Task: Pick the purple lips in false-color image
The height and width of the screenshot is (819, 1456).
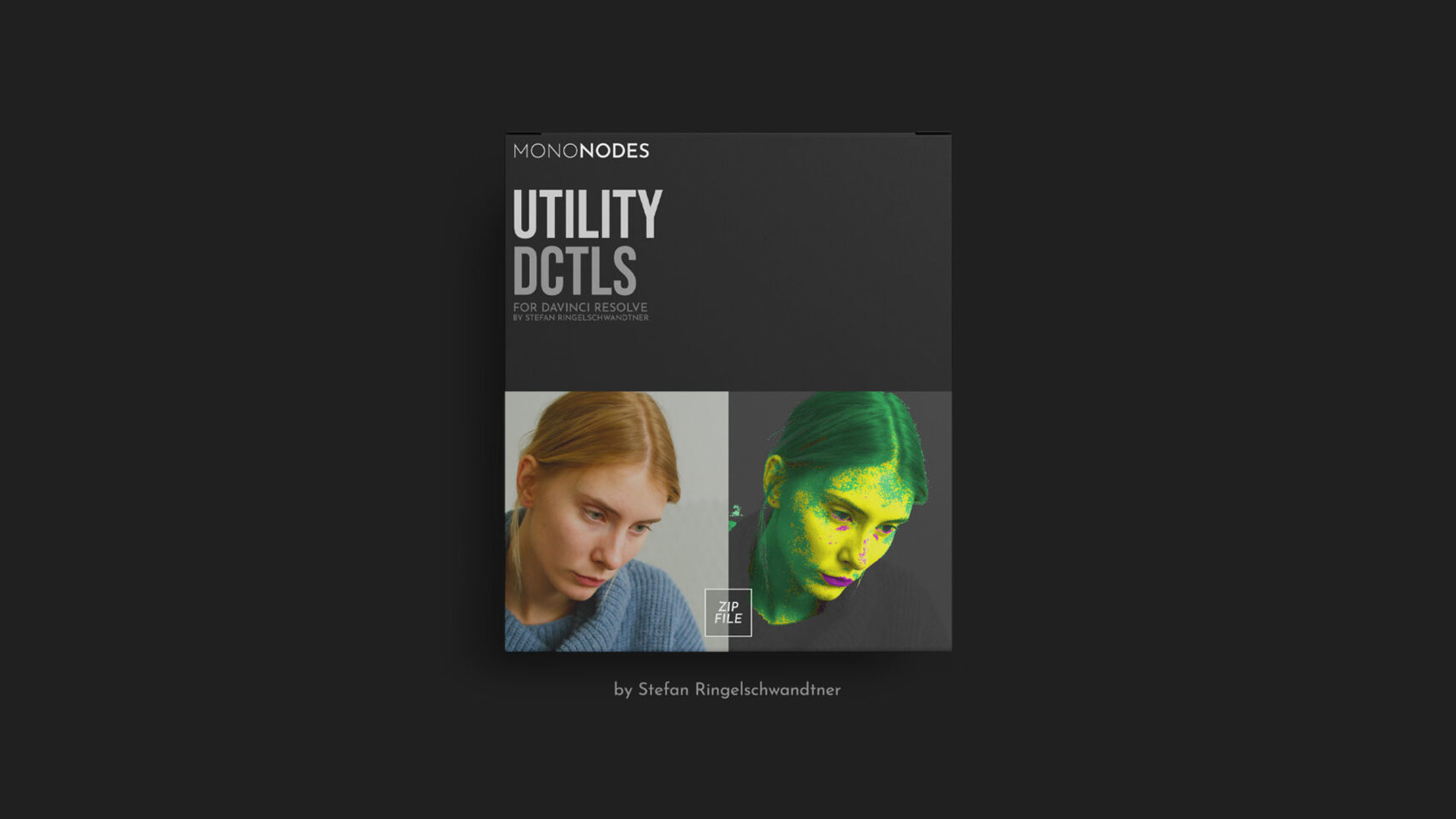Action: click(839, 579)
